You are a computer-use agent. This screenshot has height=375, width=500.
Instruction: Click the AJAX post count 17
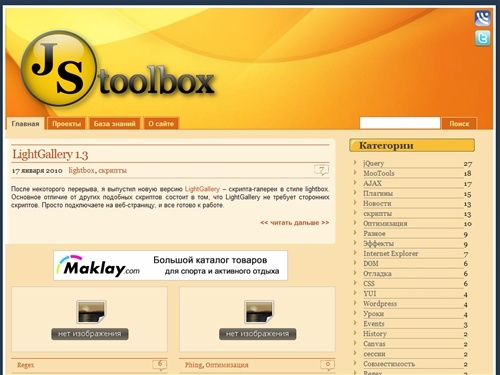tap(468, 184)
